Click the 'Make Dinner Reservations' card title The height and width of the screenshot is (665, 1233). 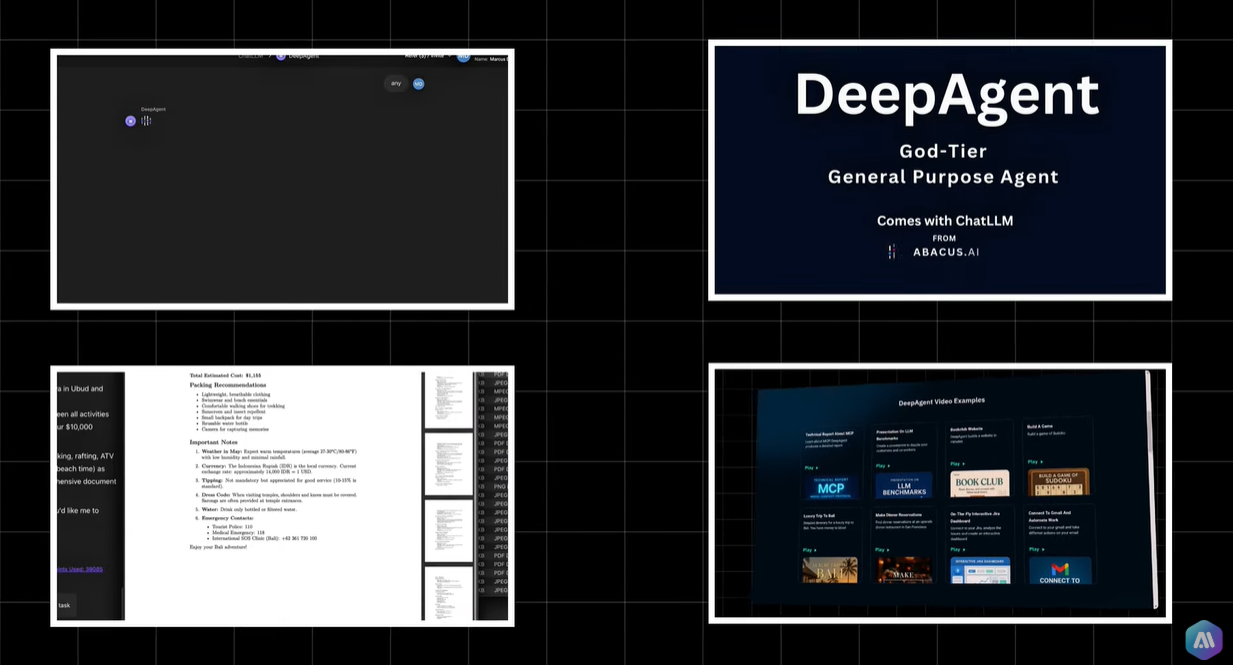tap(898, 515)
